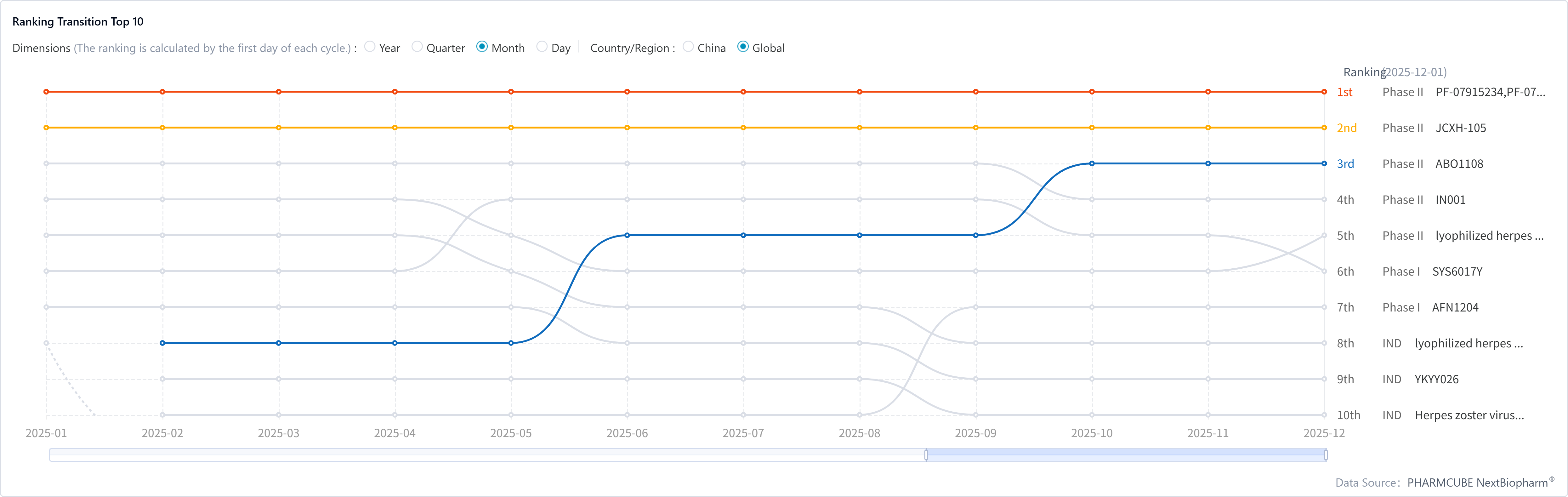
Task: Click the left handle of range slider
Action: (x=926, y=455)
